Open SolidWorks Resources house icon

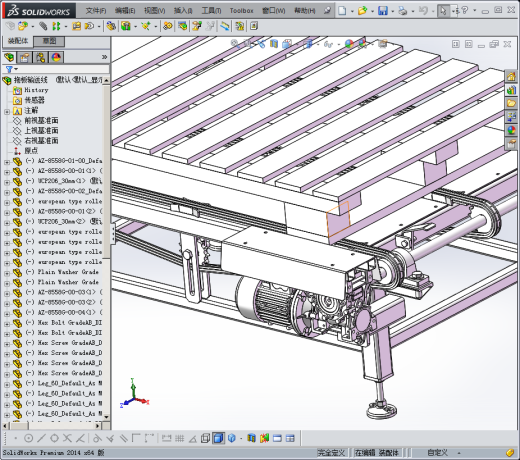511,77
